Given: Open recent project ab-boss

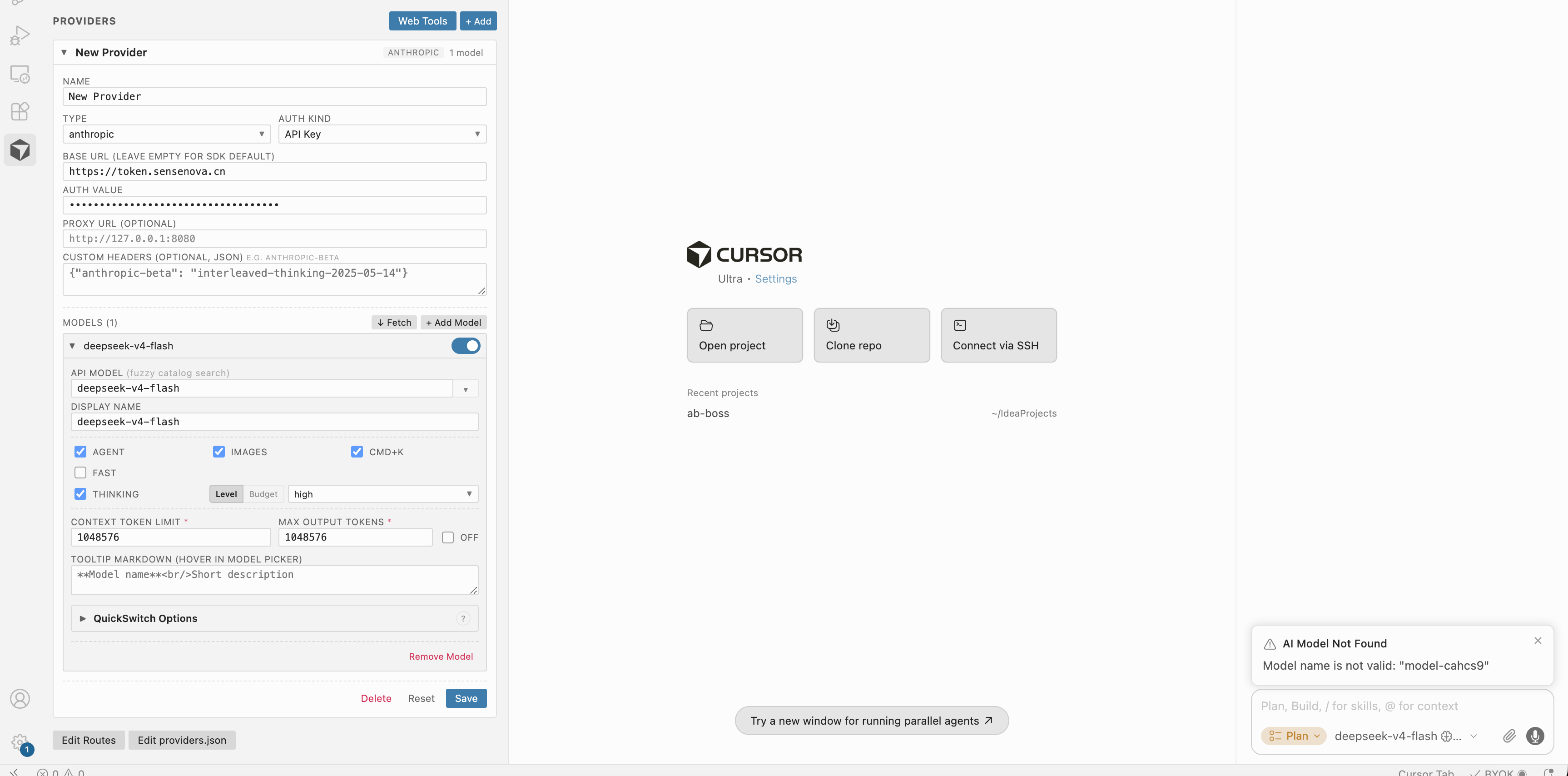Looking at the screenshot, I should (x=872, y=413).
